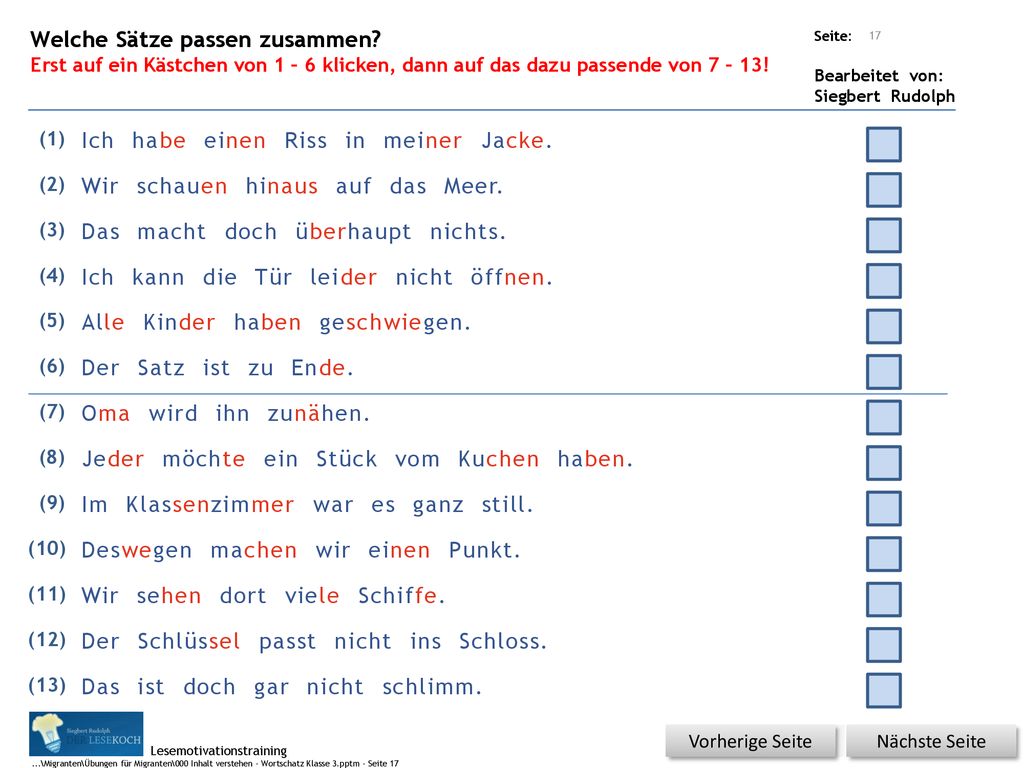Select the box for sentence 8
Image resolution: width=1024 pixels, height=768 pixels.
(884, 463)
